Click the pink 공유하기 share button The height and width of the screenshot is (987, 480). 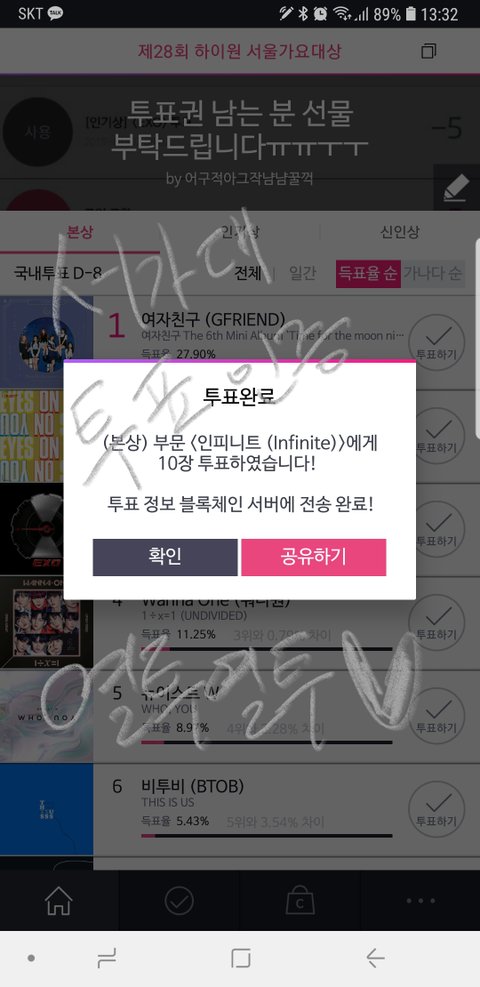click(x=313, y=557)
